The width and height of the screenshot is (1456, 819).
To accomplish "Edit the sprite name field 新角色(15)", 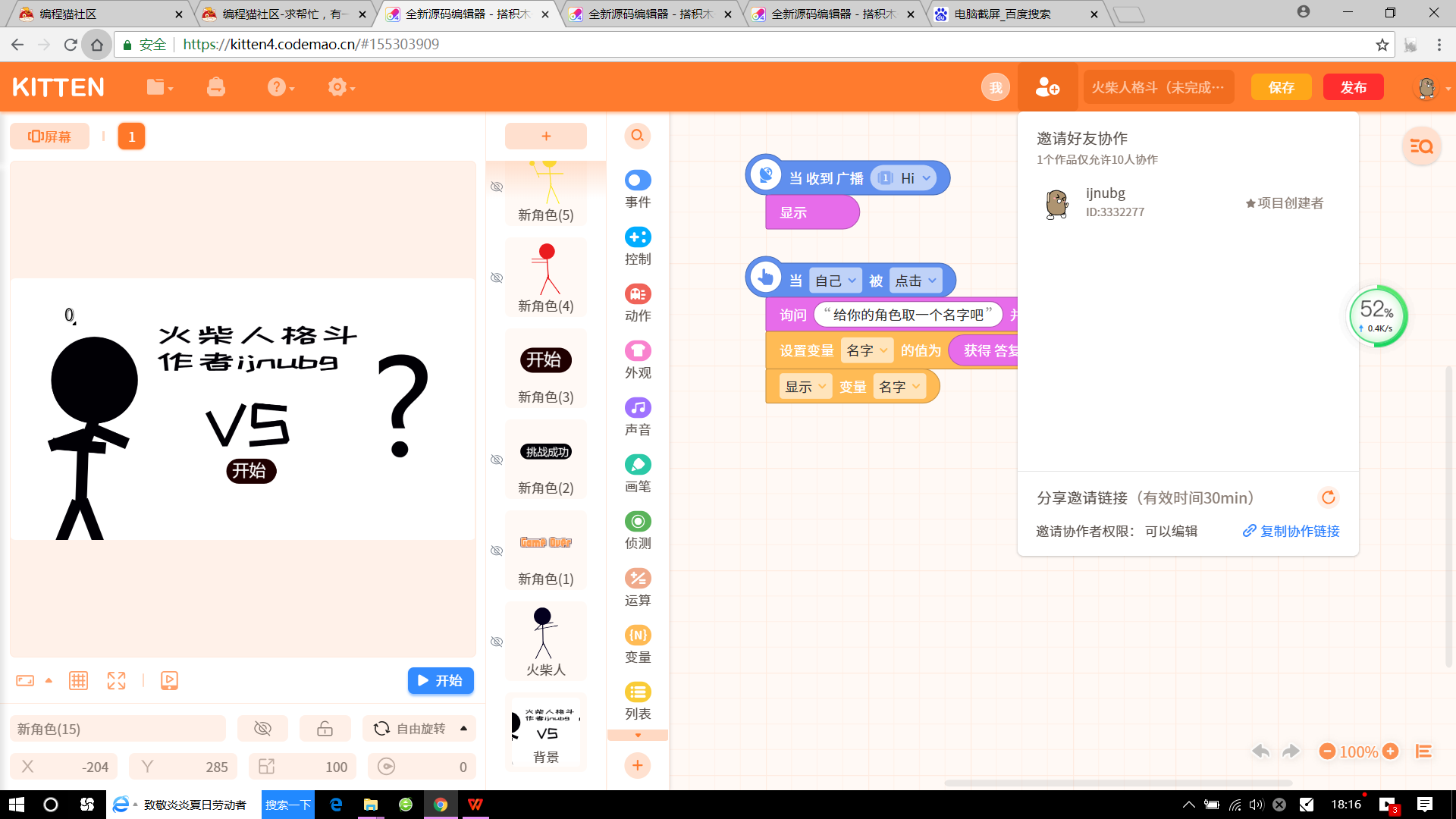I will point(118,729).
